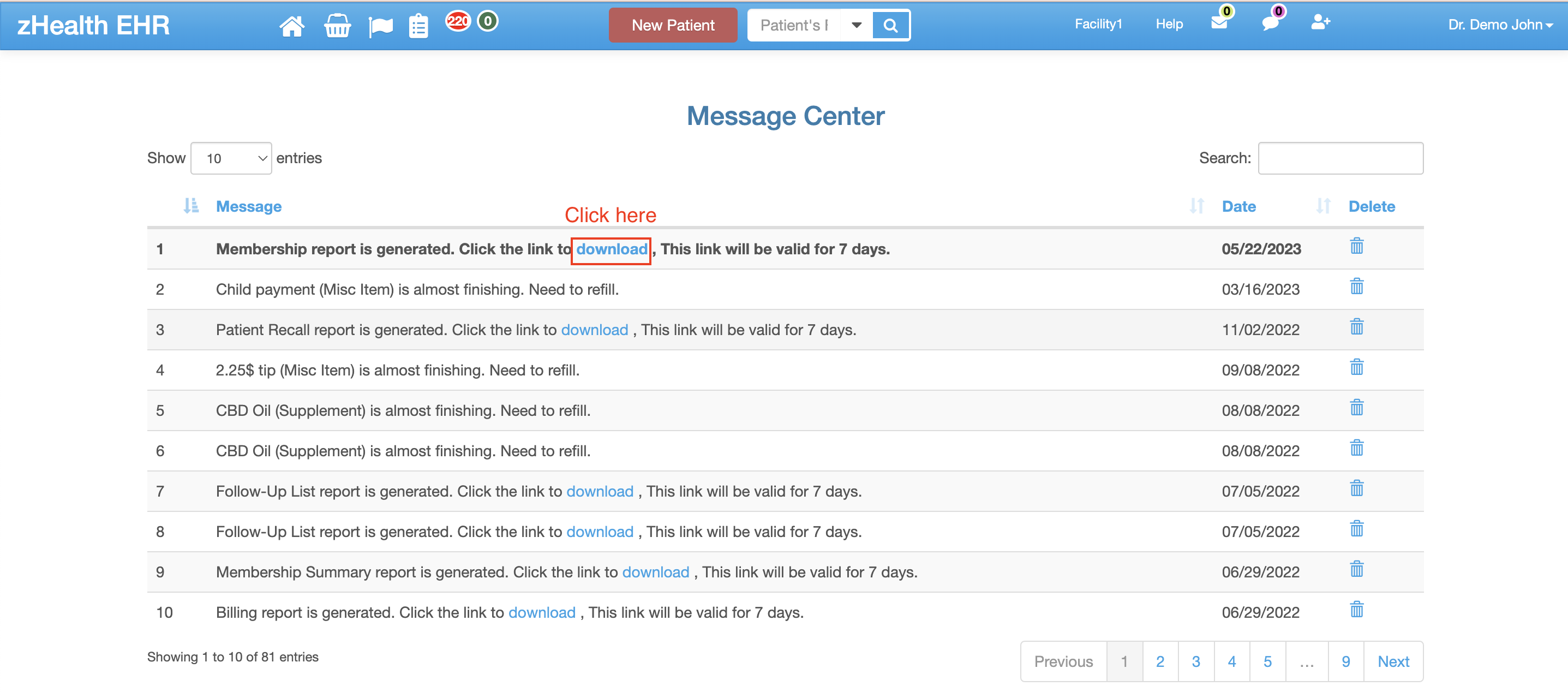
Task: Click the New Patient button
Action: (673, 25)
